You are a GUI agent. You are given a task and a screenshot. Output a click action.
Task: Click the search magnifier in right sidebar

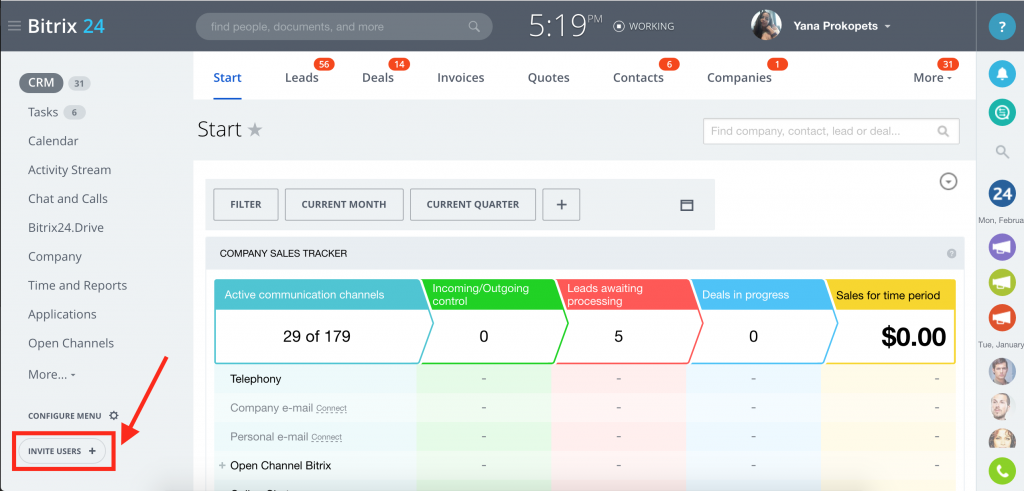(1001, 152)
